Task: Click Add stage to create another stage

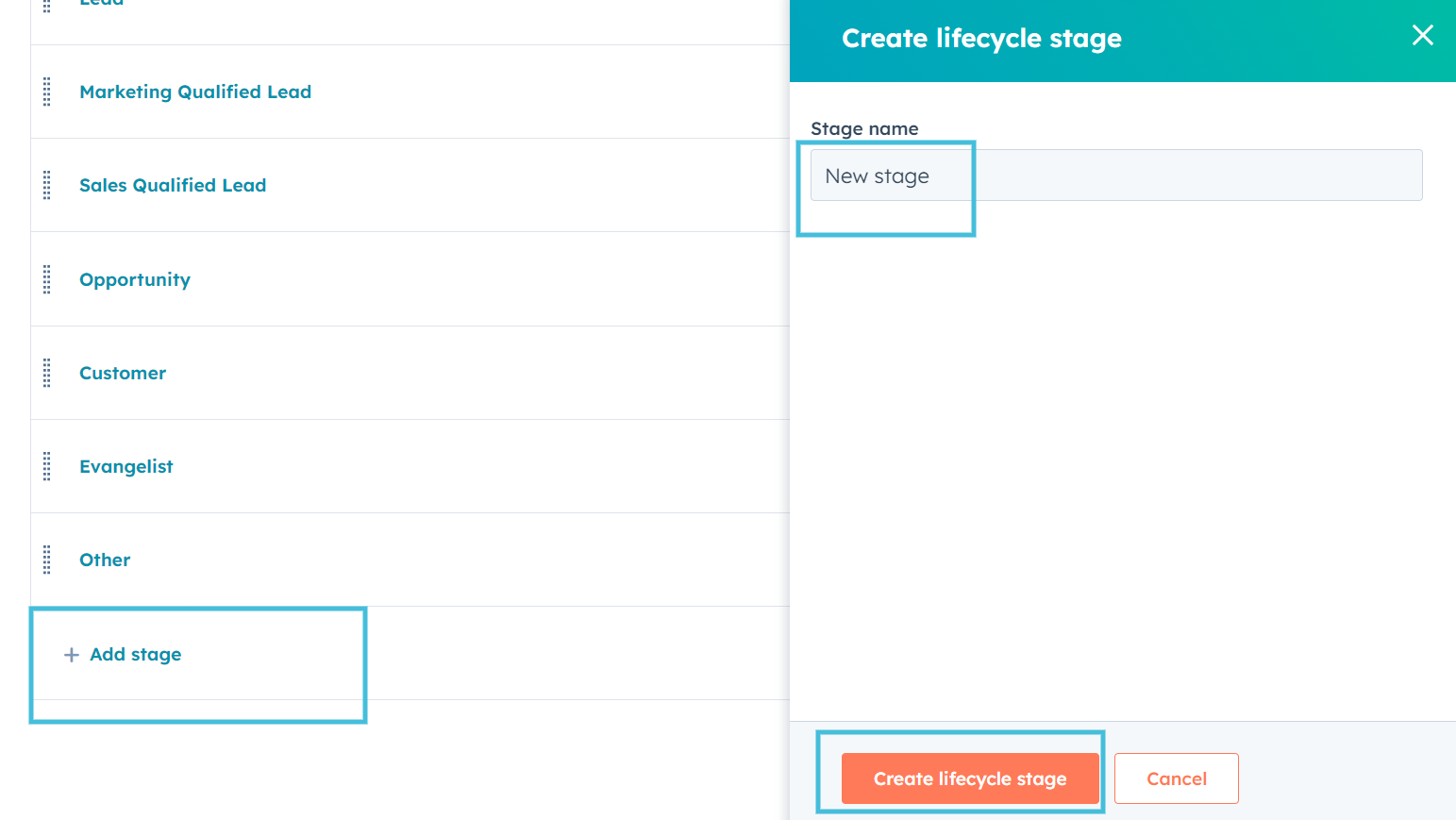Action: coord(135,654)
